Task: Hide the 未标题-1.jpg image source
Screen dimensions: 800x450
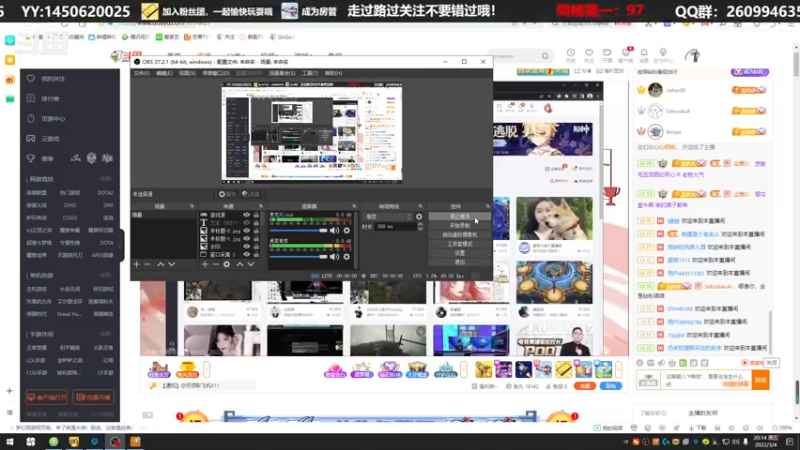Action: pyautogui.click(x=246, y=239)
